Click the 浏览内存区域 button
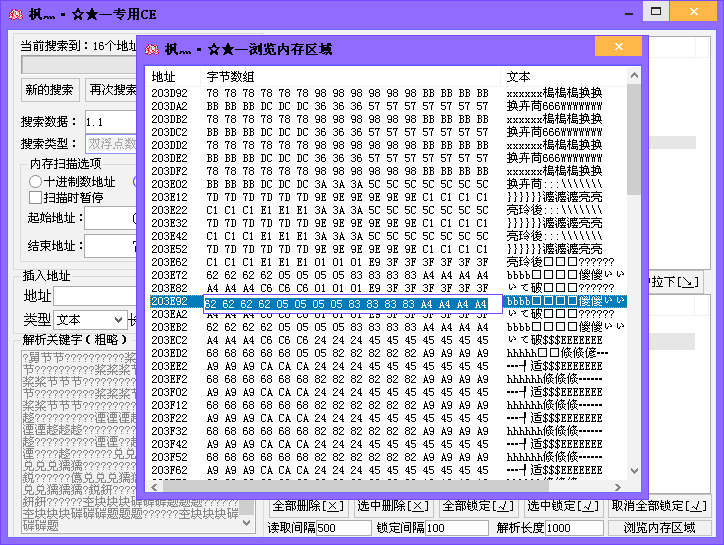Image resolution: width=724 pixels, height=545 pixels. click(659, 528)
